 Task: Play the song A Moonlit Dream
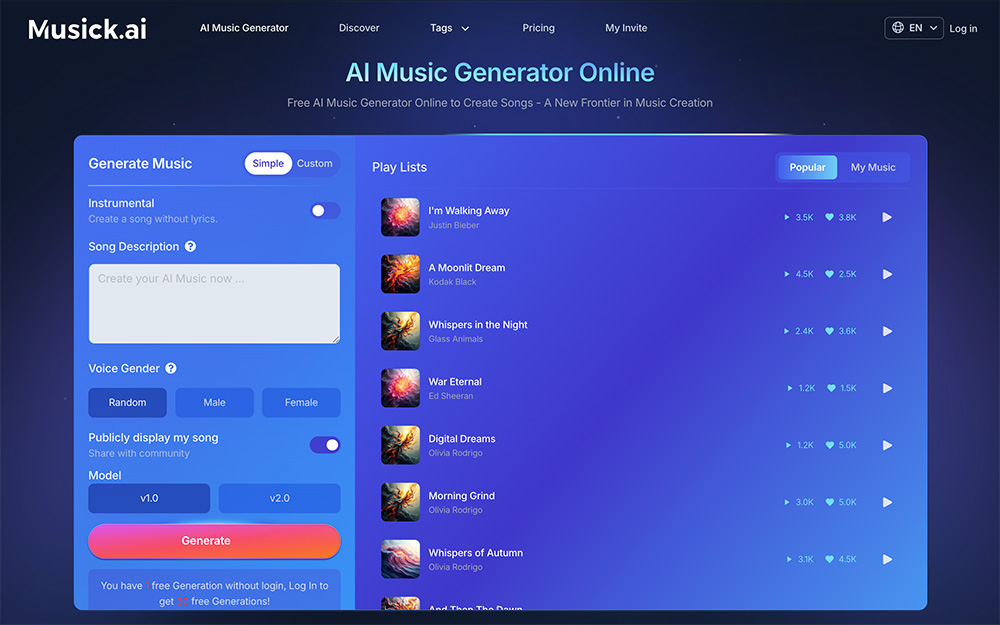tap(887, 274)
